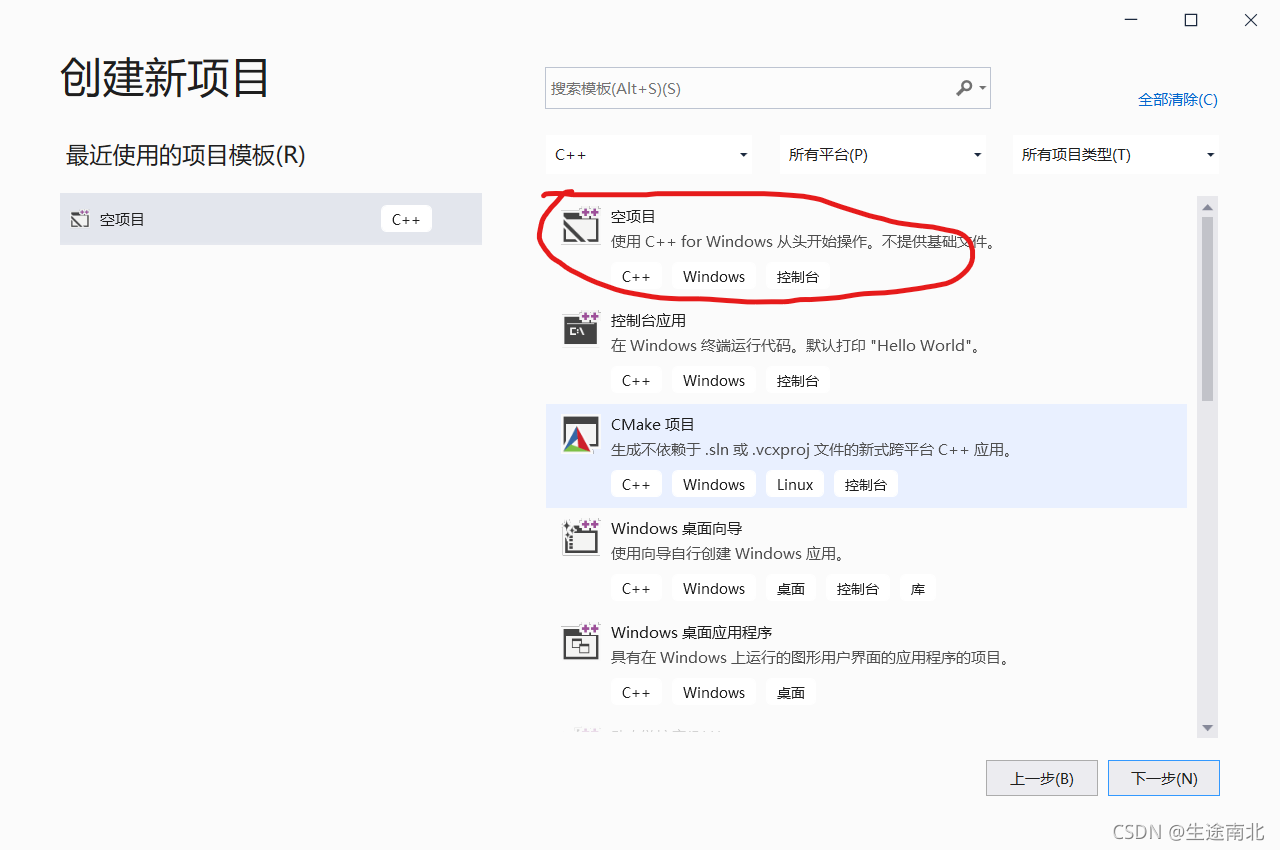The height and width of the screenshot is (850, 1280).
Task: Click the 控制台 tag under 控制台应用
Action: [798, 380]
